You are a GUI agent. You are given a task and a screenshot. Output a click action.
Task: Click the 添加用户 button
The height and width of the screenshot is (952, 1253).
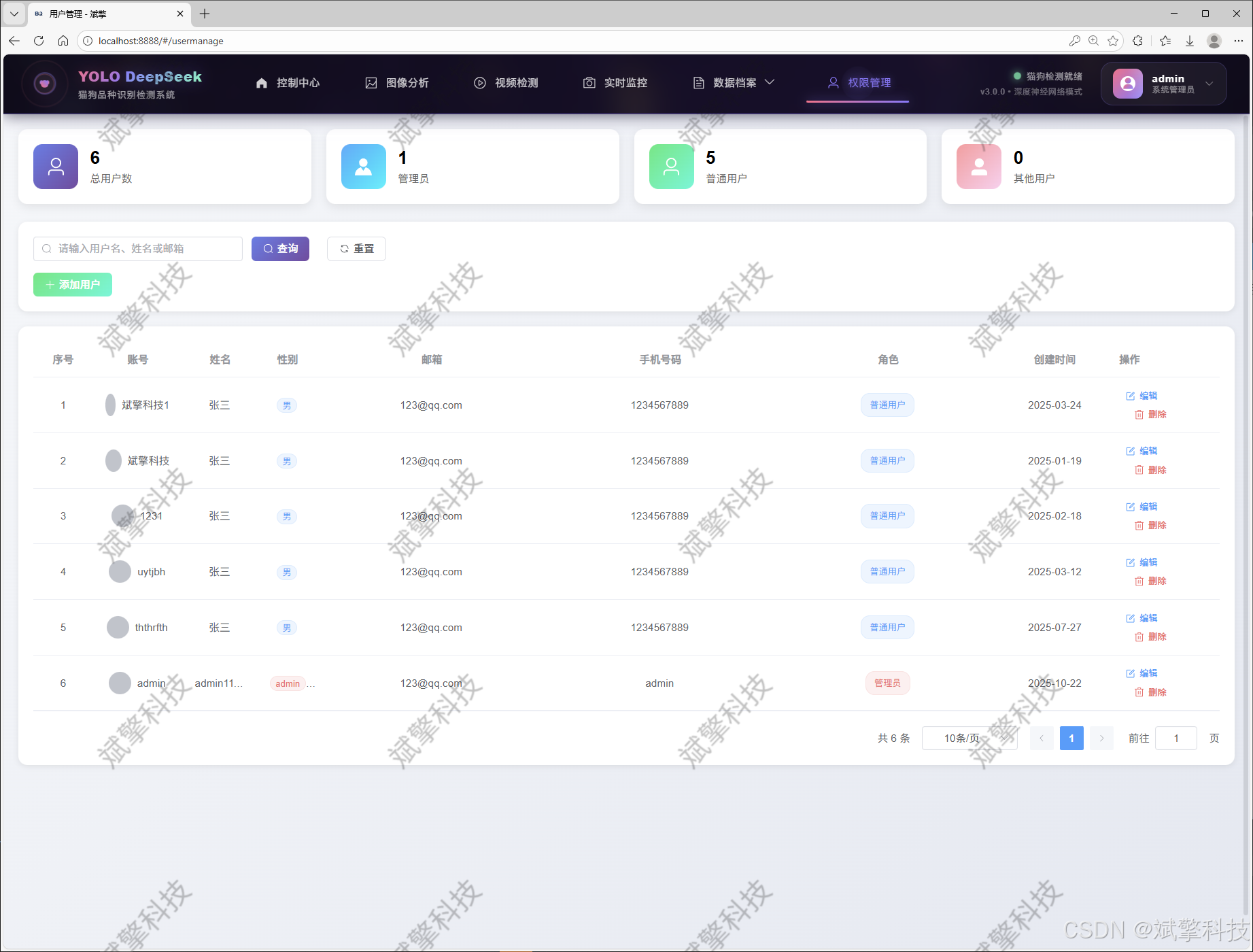pos(73,284)
